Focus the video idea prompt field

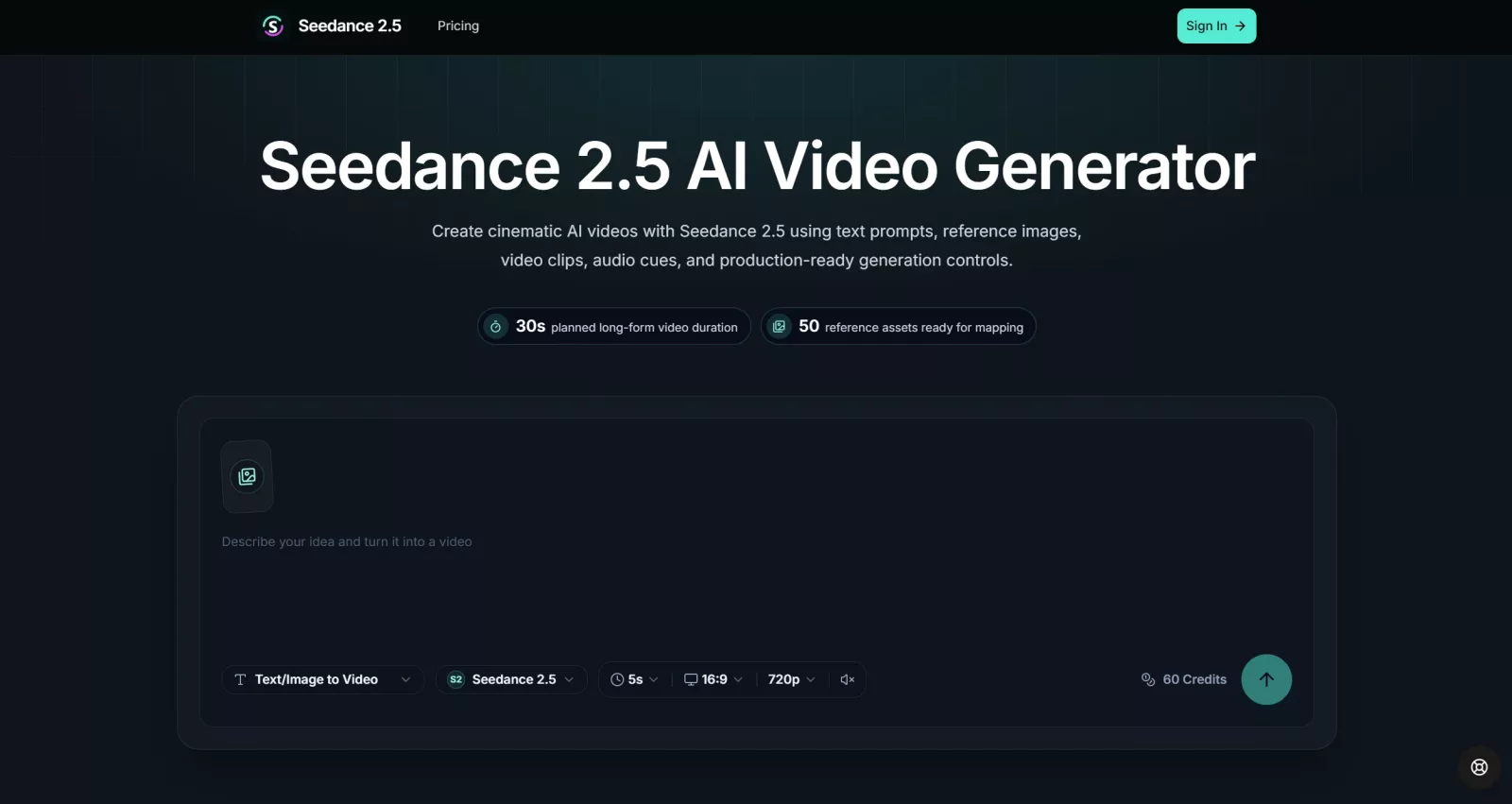756,541
